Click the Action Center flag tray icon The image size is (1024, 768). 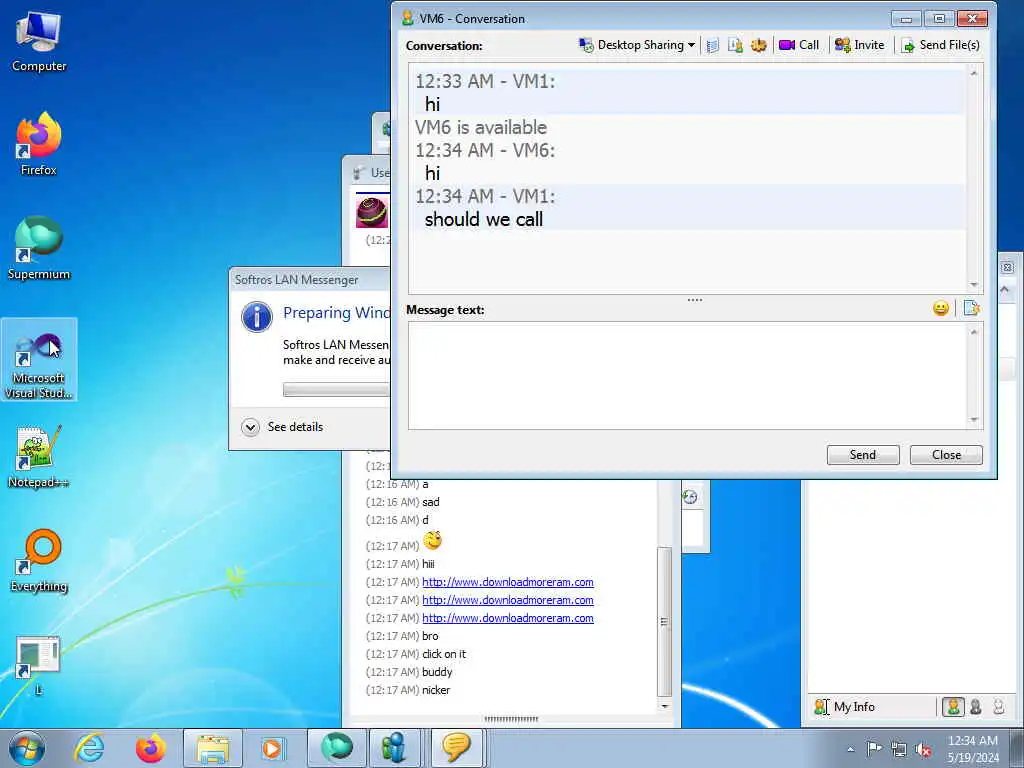click(874, 749)
